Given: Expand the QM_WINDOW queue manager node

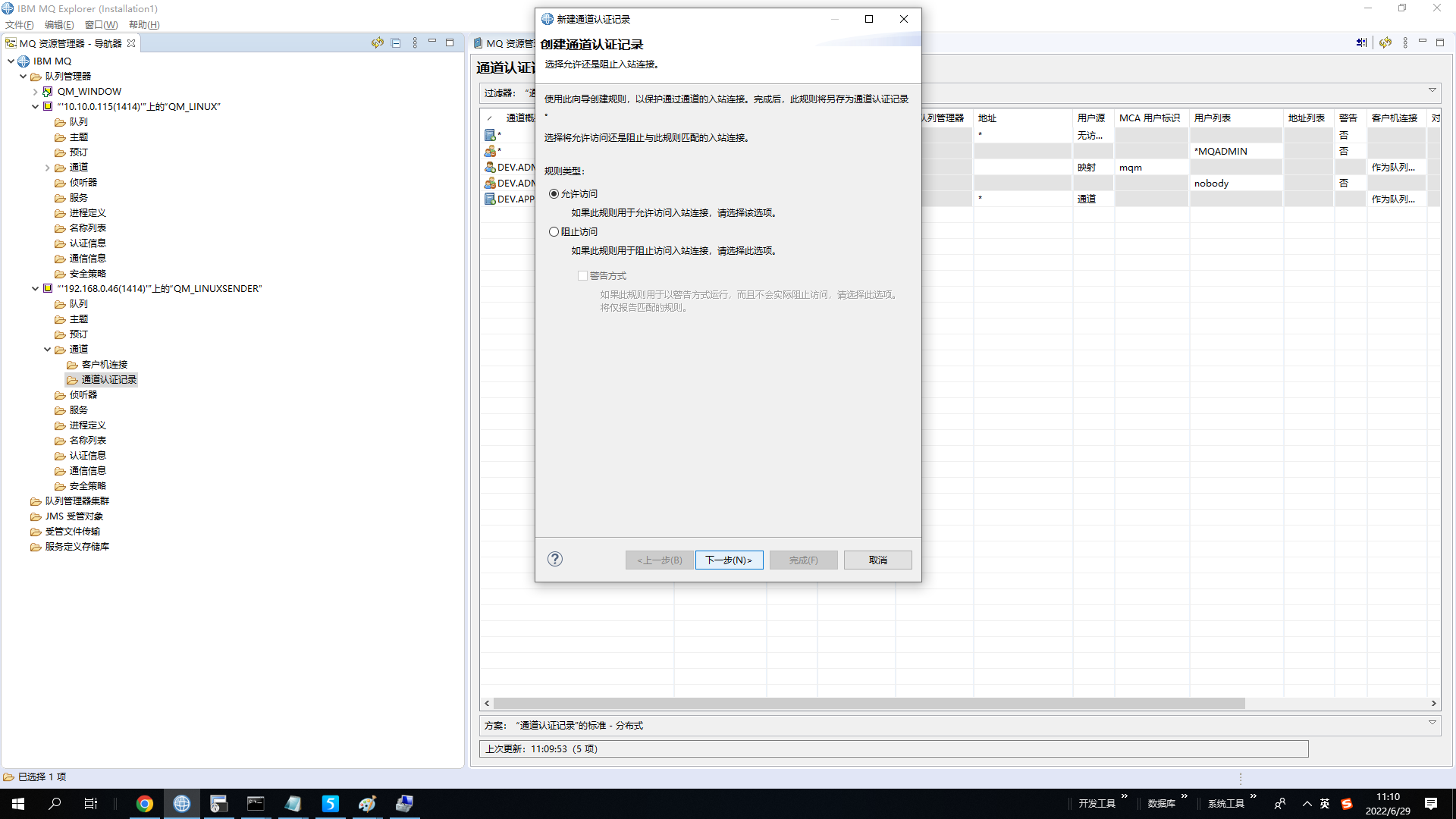Looking at the screenshot, I should click(x=35, y=91).
